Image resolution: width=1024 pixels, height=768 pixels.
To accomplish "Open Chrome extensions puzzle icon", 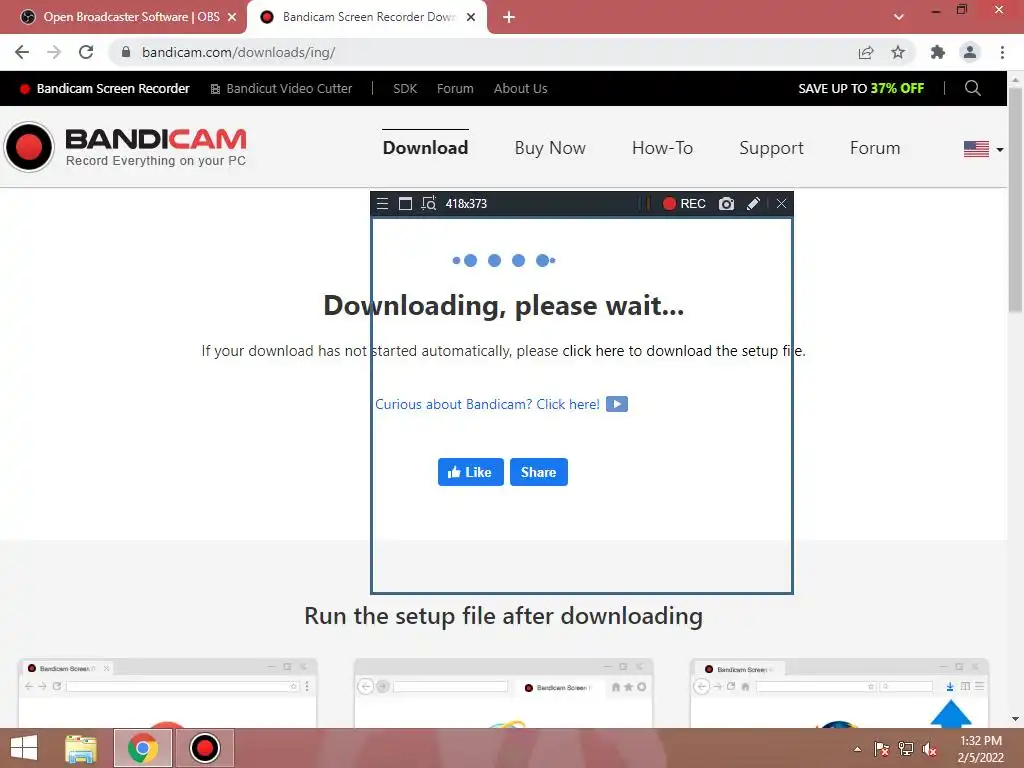I will pyautogui.click(x=938, y=52).
